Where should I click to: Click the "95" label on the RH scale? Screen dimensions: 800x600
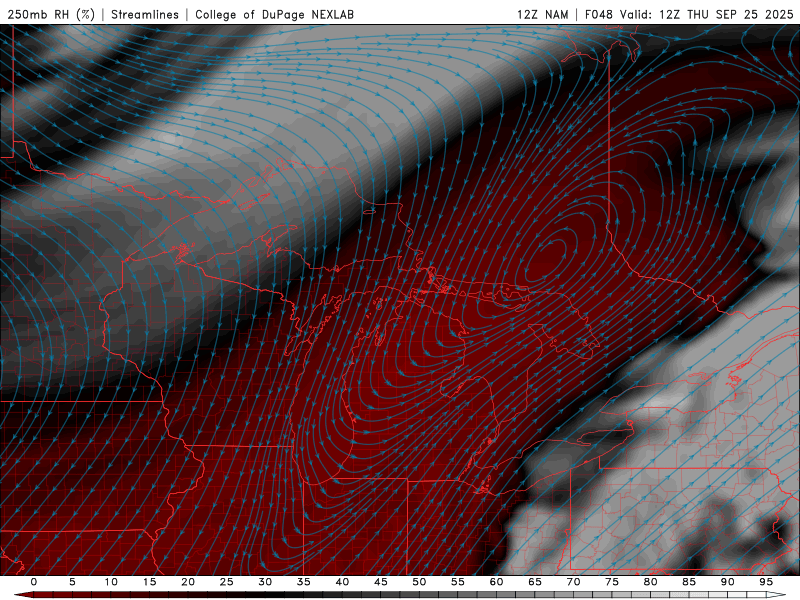click(x=766, y=582)
